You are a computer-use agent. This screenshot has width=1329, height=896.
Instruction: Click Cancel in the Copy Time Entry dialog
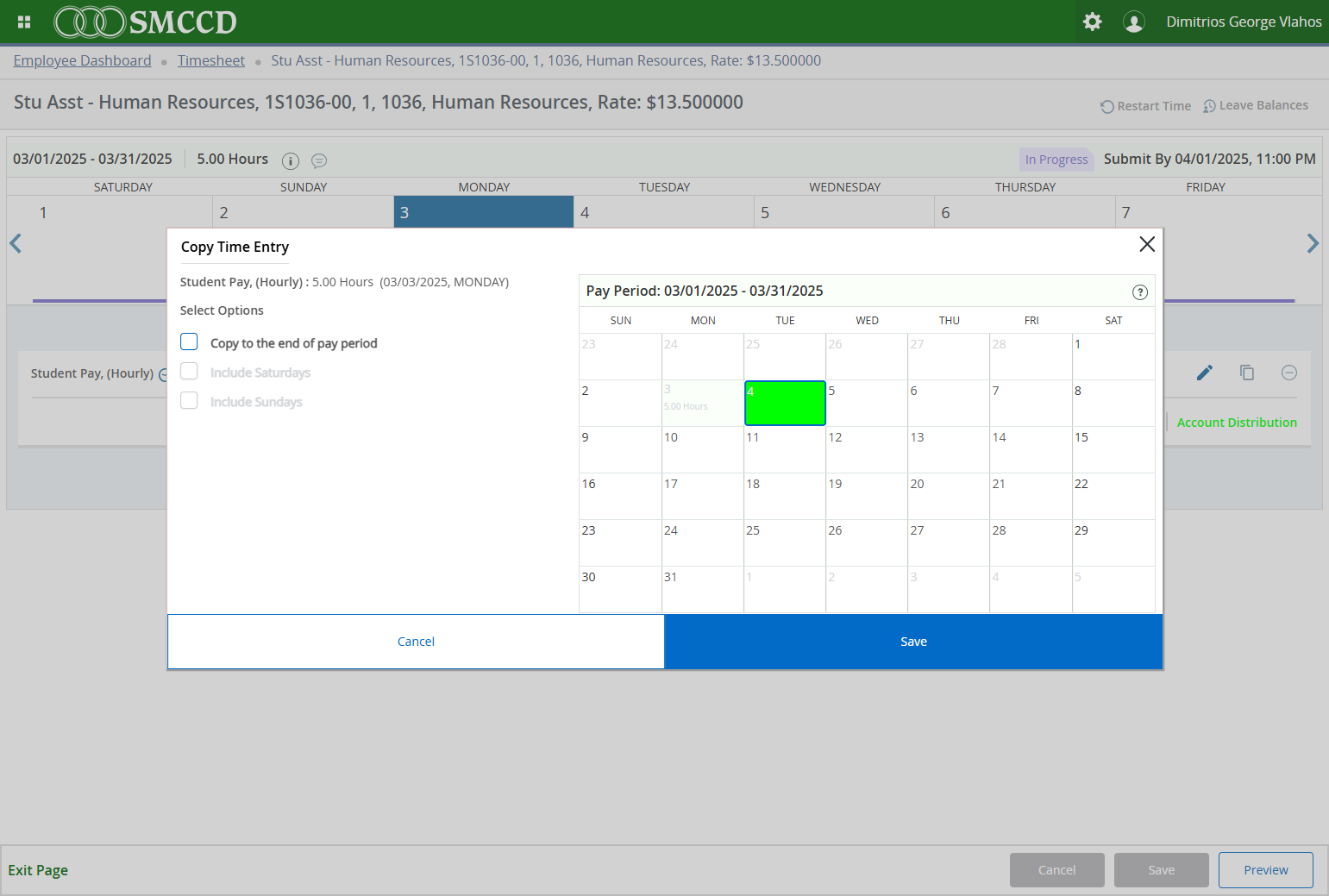coord(416,642)
